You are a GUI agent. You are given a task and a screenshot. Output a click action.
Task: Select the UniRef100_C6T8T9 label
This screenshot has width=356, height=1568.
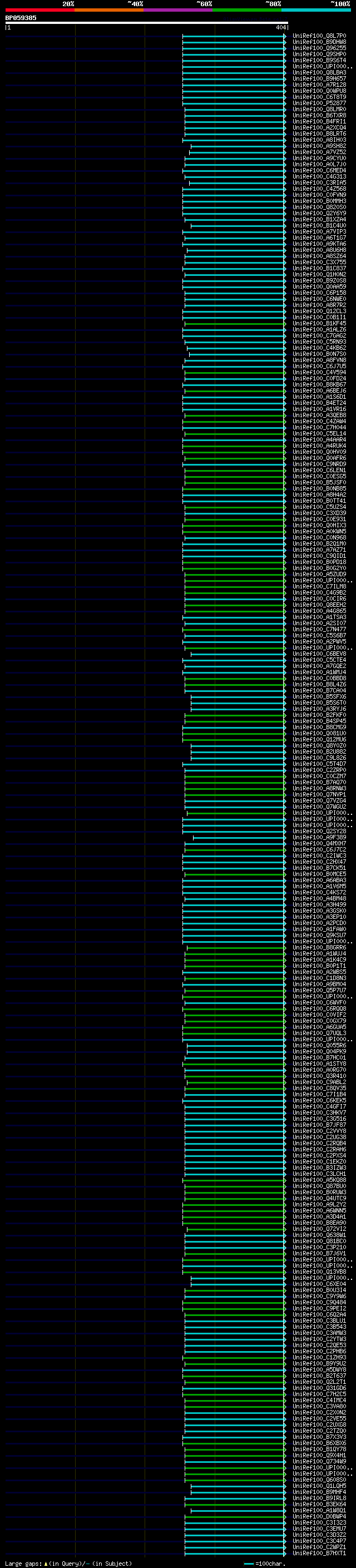click(x=319, y=97)
